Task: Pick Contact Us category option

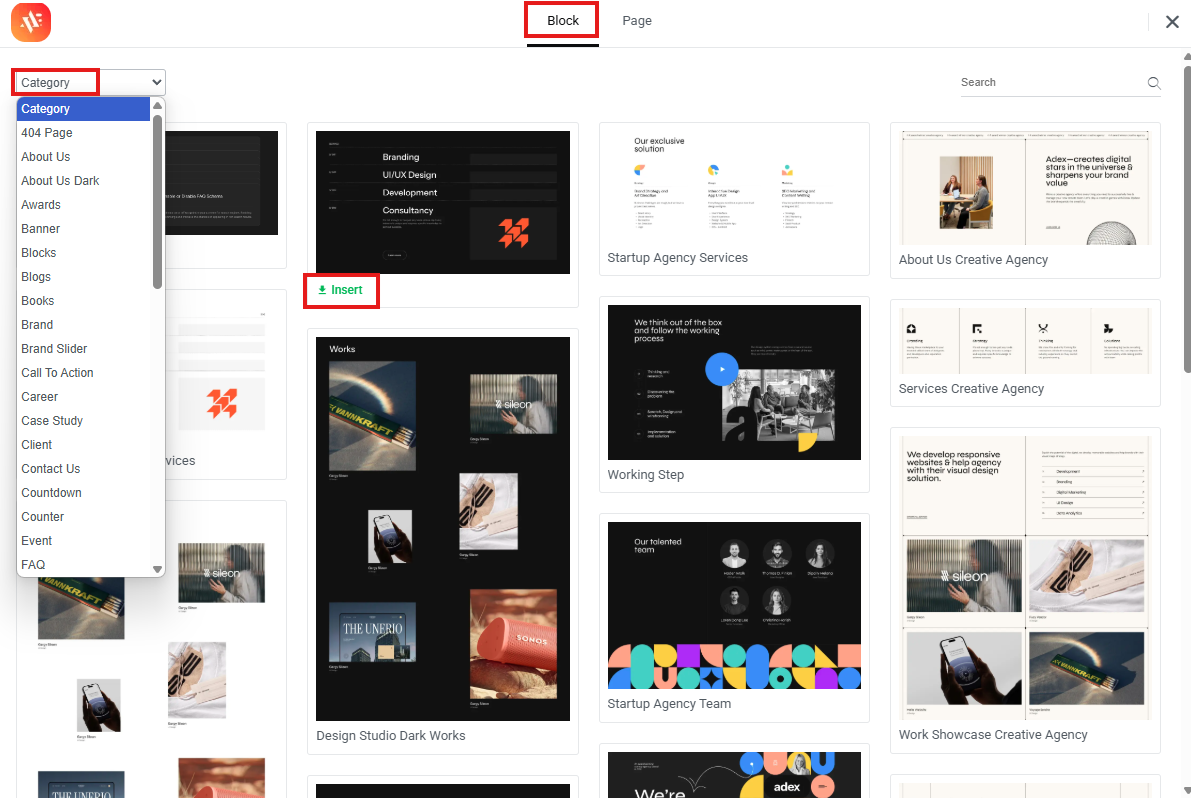Action: 84,469
